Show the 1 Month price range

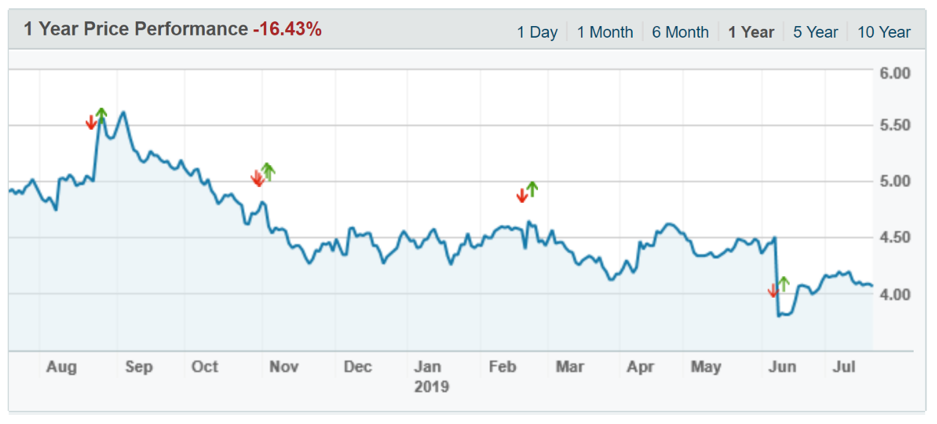click(605, 32)
